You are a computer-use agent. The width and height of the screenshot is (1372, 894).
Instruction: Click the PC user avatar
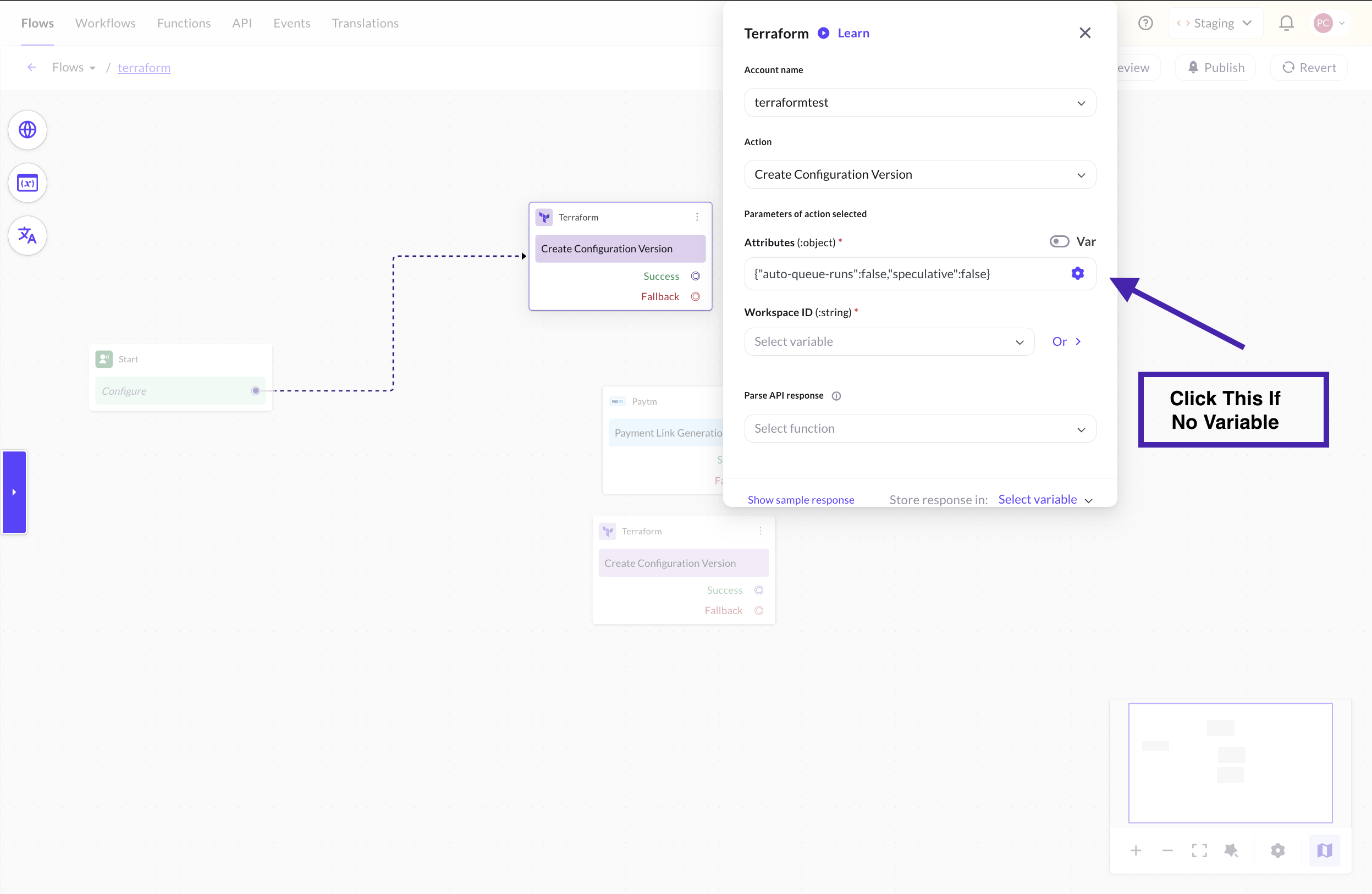click(1323, 23)
